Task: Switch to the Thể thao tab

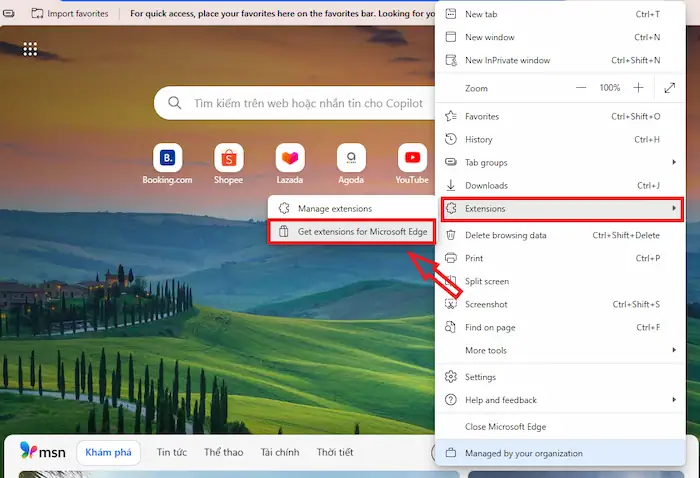Action: pos(224,452)
